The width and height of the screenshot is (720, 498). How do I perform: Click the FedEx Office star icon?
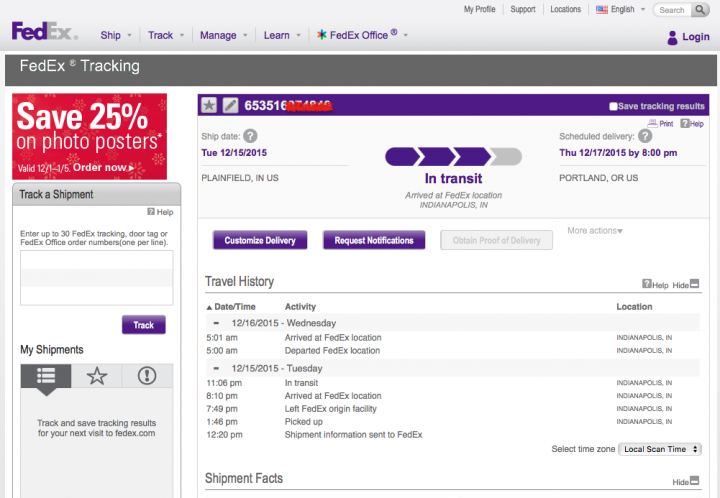(x=322, y=34)
